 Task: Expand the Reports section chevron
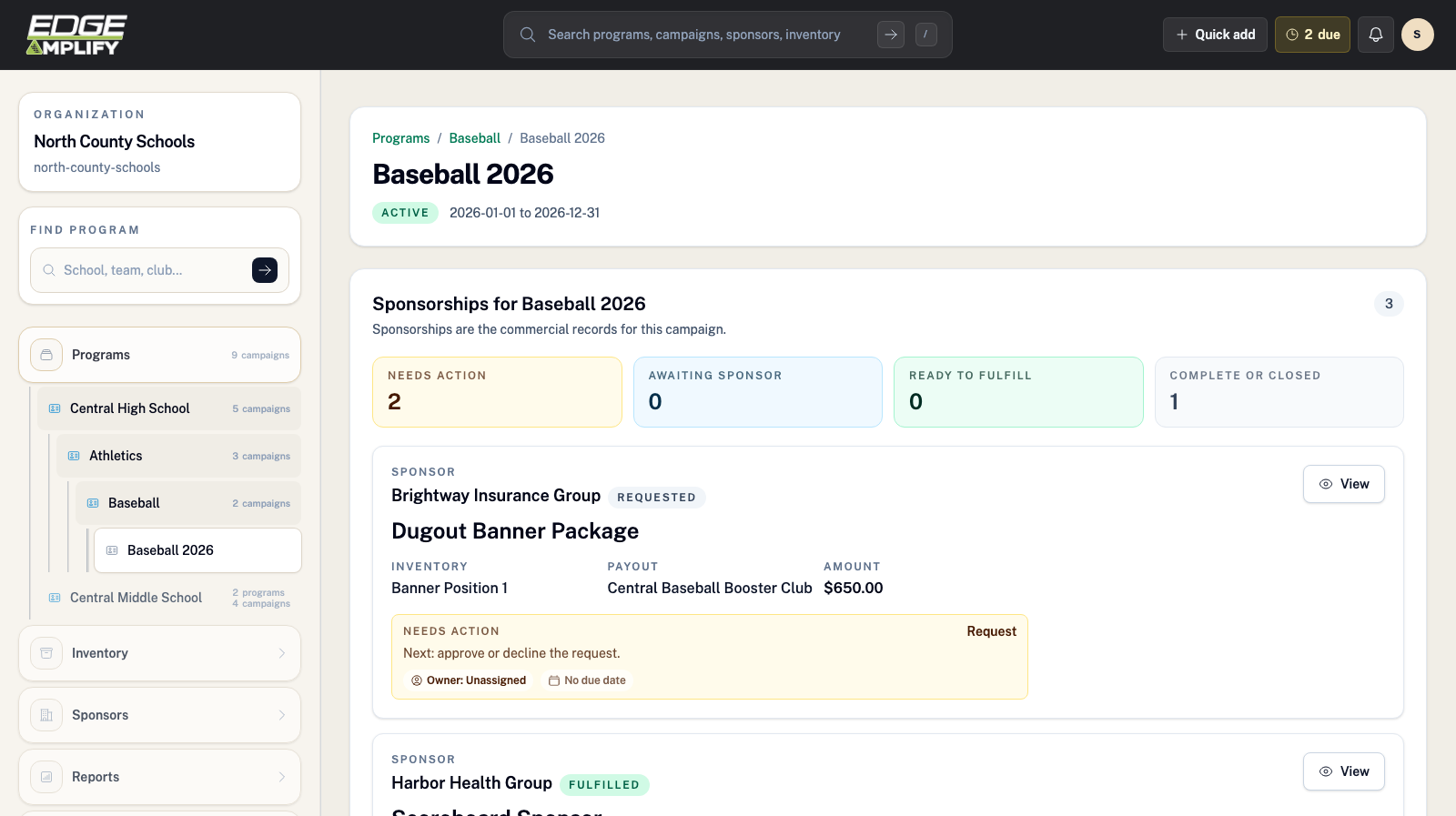282,777
